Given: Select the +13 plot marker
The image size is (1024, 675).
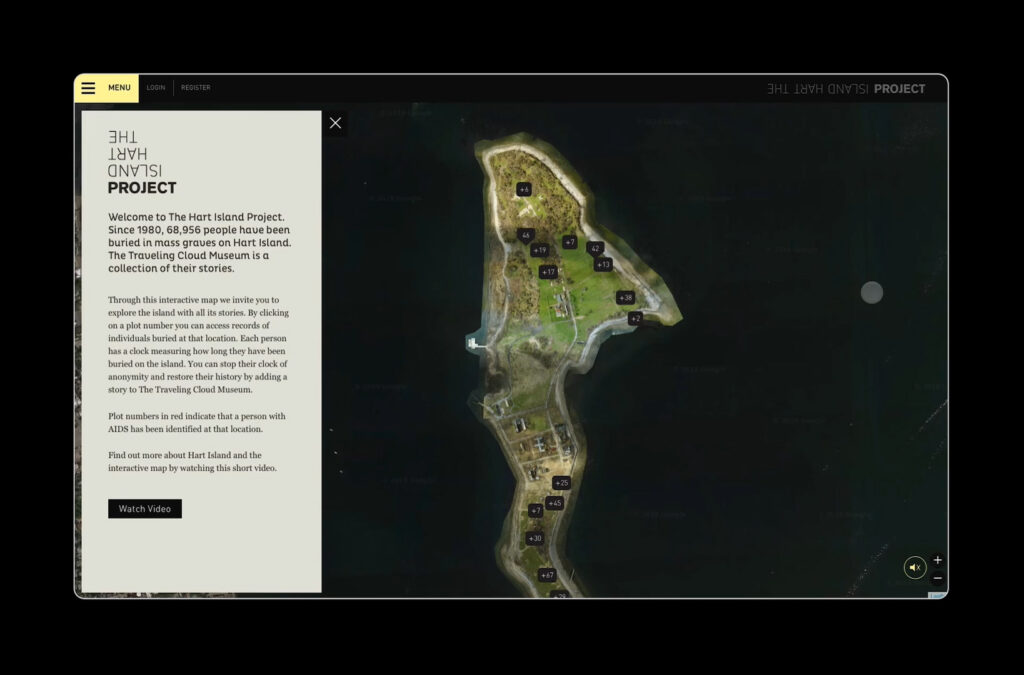Looking at the screenshot, I should [x=603, y=264].
